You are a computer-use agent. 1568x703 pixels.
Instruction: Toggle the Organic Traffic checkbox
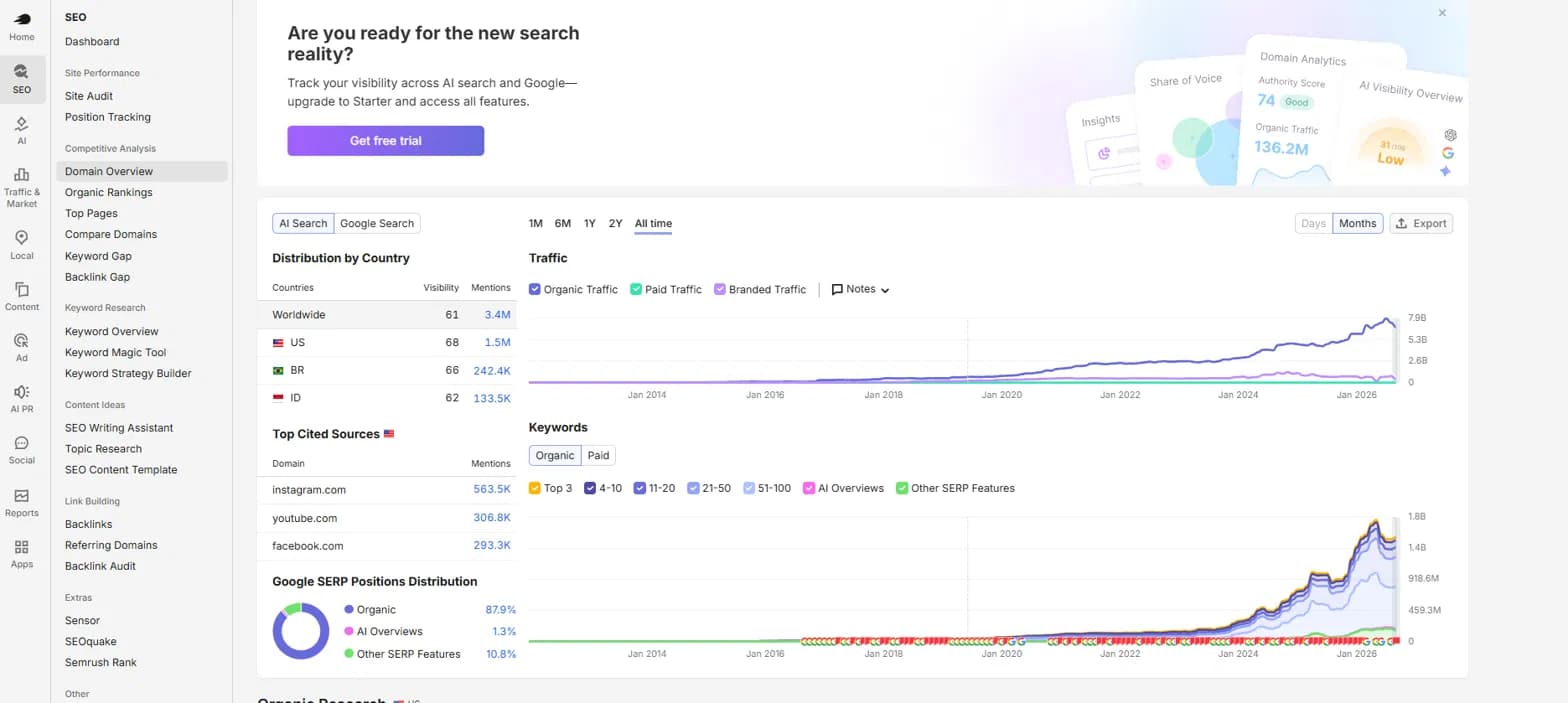535,289
